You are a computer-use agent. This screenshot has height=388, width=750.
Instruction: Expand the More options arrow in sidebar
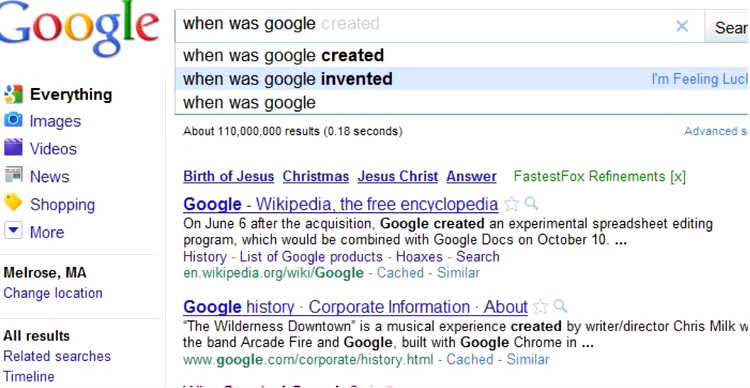[x=13, y=231]
